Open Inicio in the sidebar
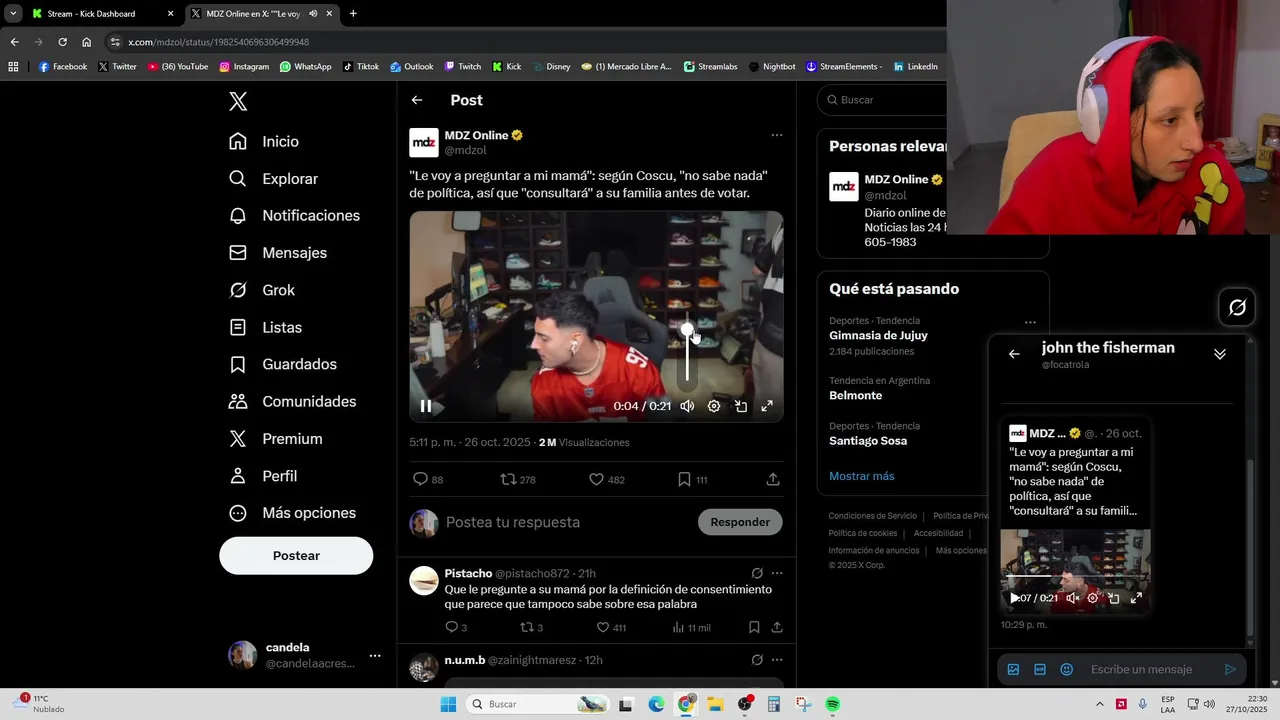Image resolution: width=1280 pixels, height=720 pixels. coord(264,142)
